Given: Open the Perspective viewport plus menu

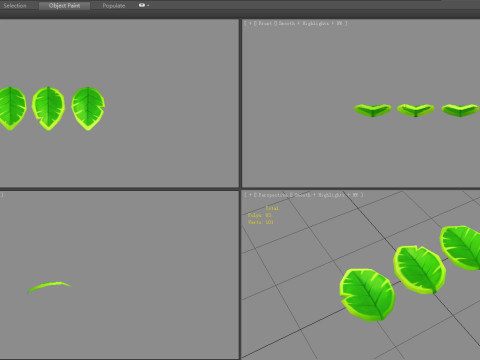Looking at the screenshot, I should tap(250, 195).
